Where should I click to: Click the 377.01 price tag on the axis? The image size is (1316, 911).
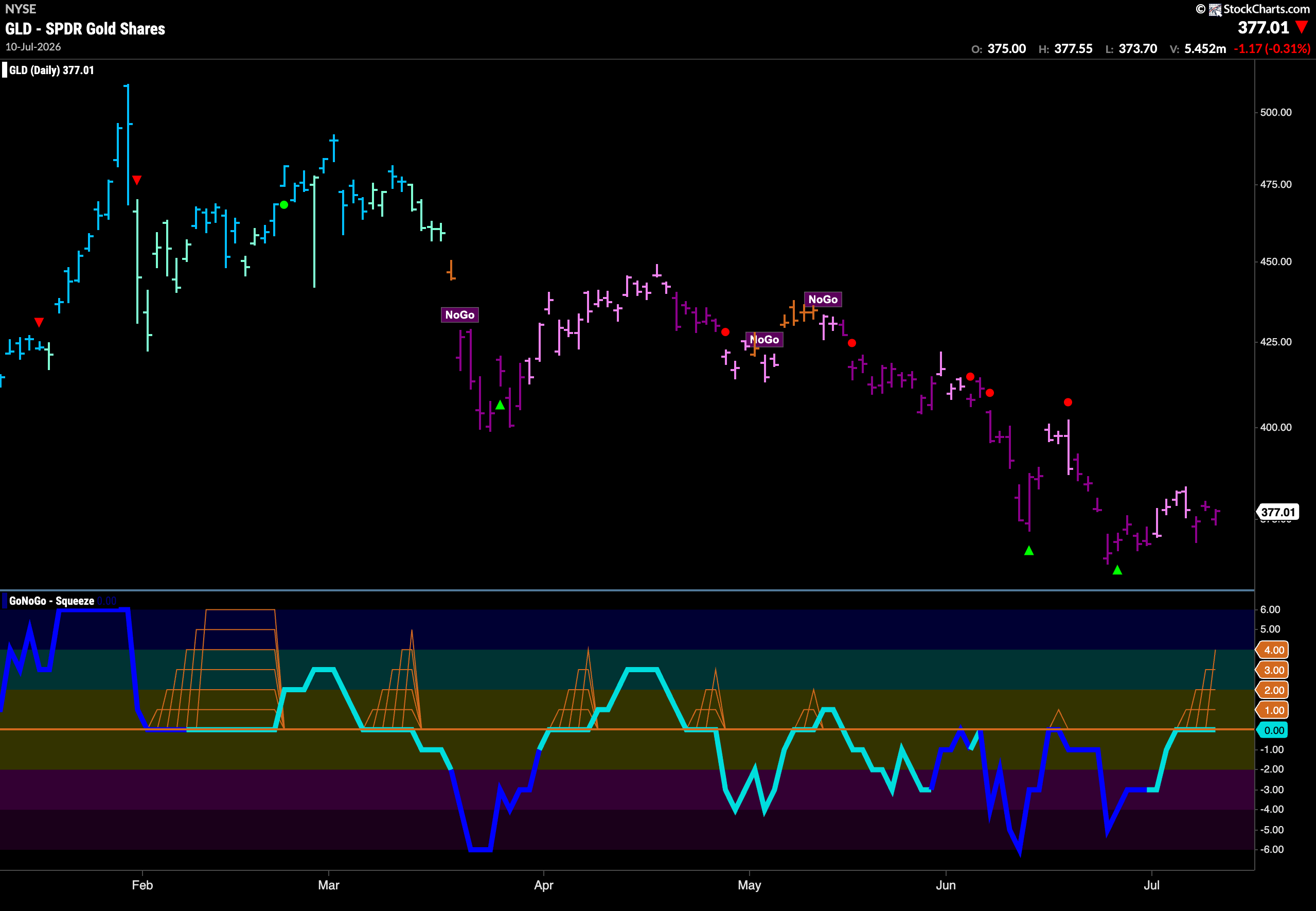[1278, 512]
